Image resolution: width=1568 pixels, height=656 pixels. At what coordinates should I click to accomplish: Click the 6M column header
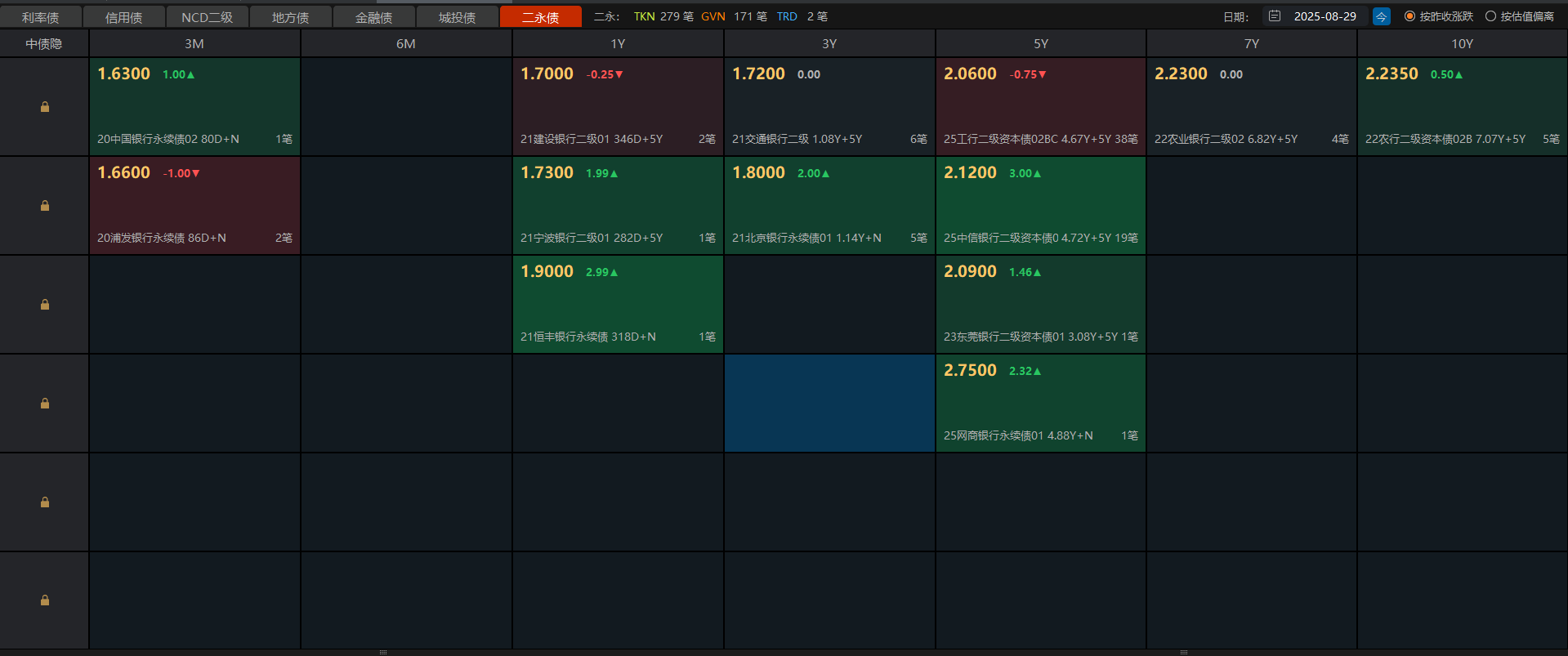click(x=406, y=44)
